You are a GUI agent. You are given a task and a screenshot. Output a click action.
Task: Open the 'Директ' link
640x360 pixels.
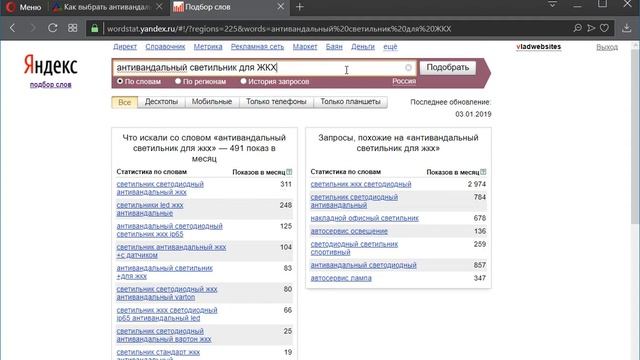point(125,47)
